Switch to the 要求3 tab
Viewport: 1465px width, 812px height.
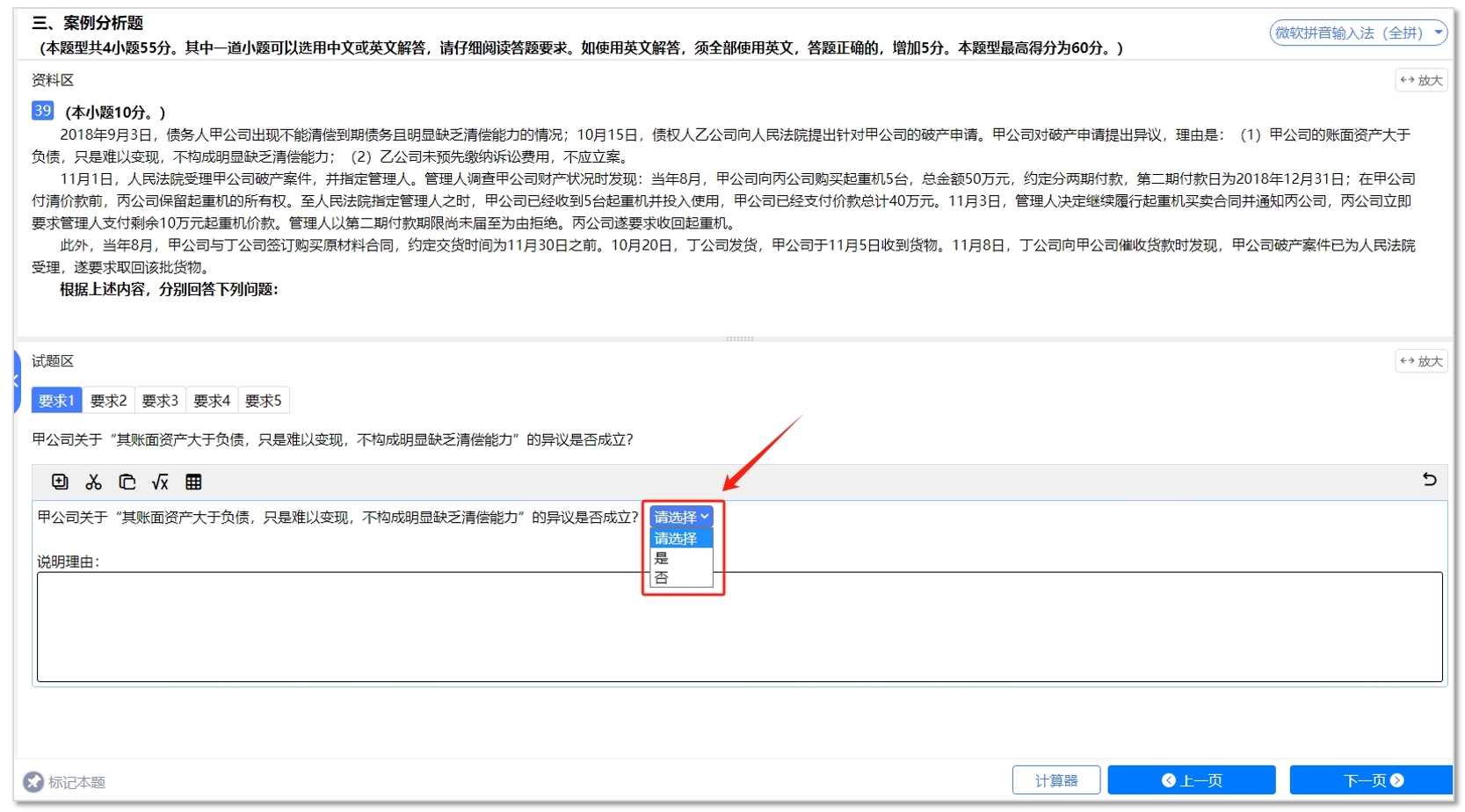pyautogui.click(x=160, y=401)
